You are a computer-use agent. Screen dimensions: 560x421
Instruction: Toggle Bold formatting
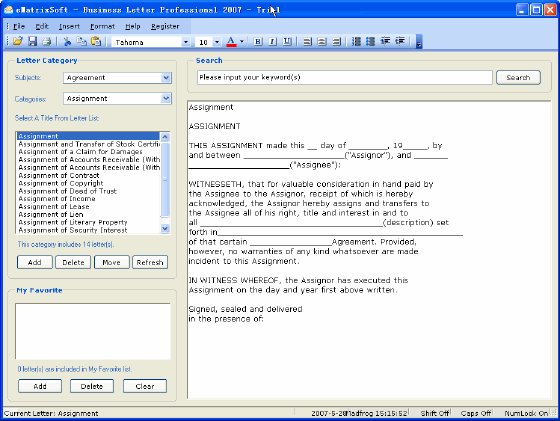pos(258,42)
